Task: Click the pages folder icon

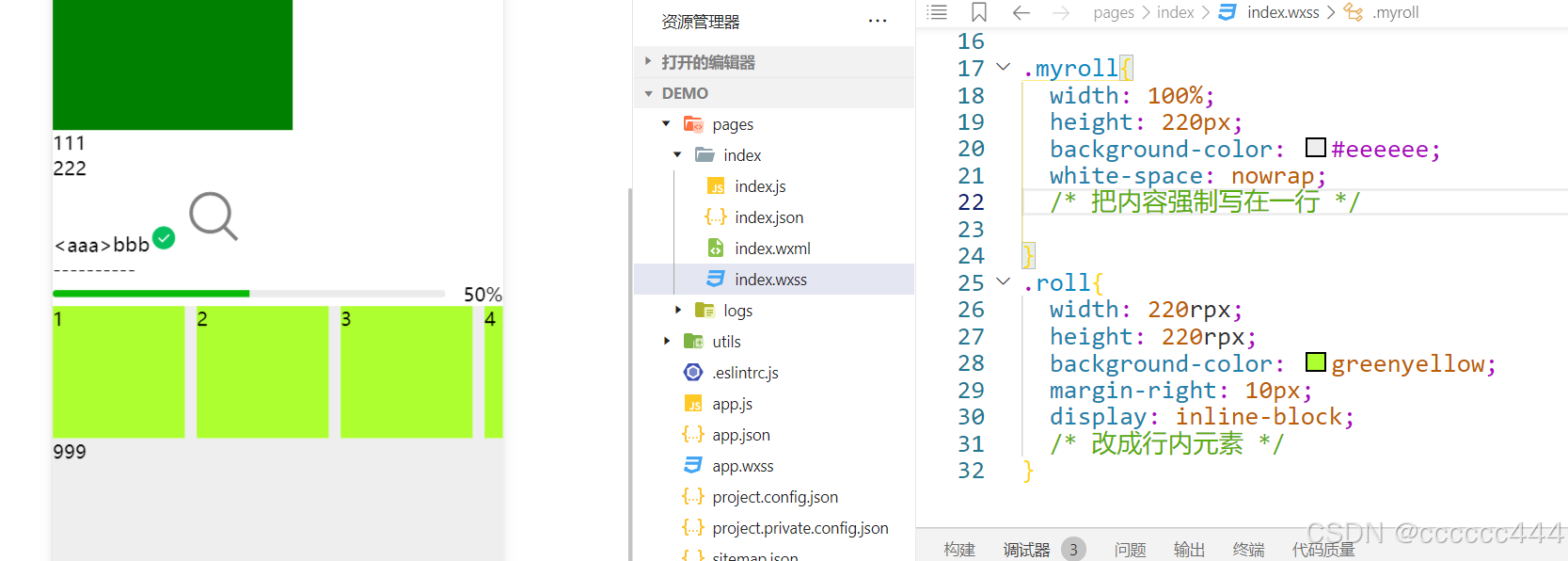Action: pos(693,124)
